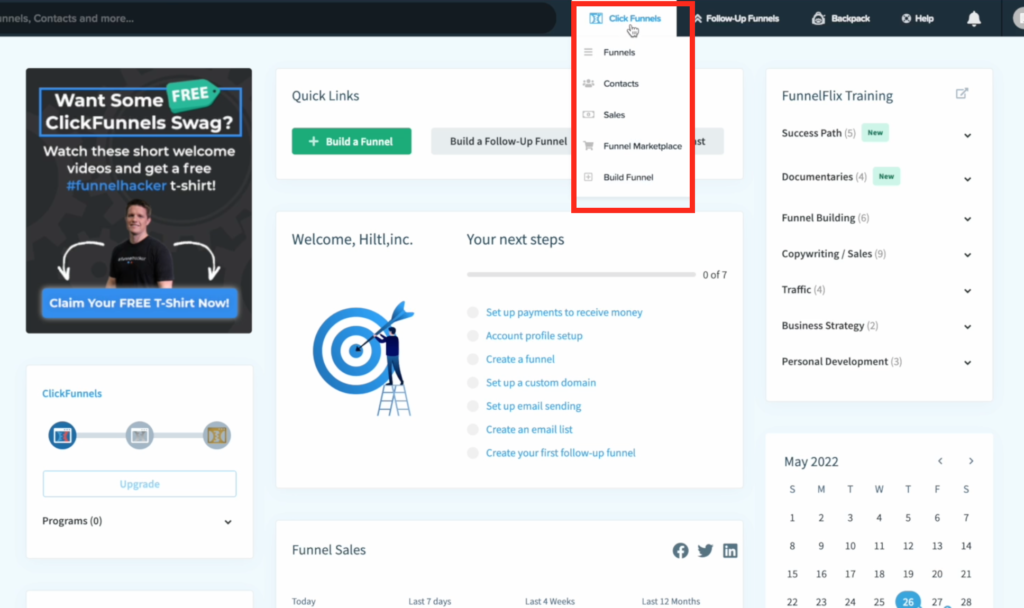Click the Upgrade button
The image size is (1024, 608).
pyautogui.click(x=140, y=484)
